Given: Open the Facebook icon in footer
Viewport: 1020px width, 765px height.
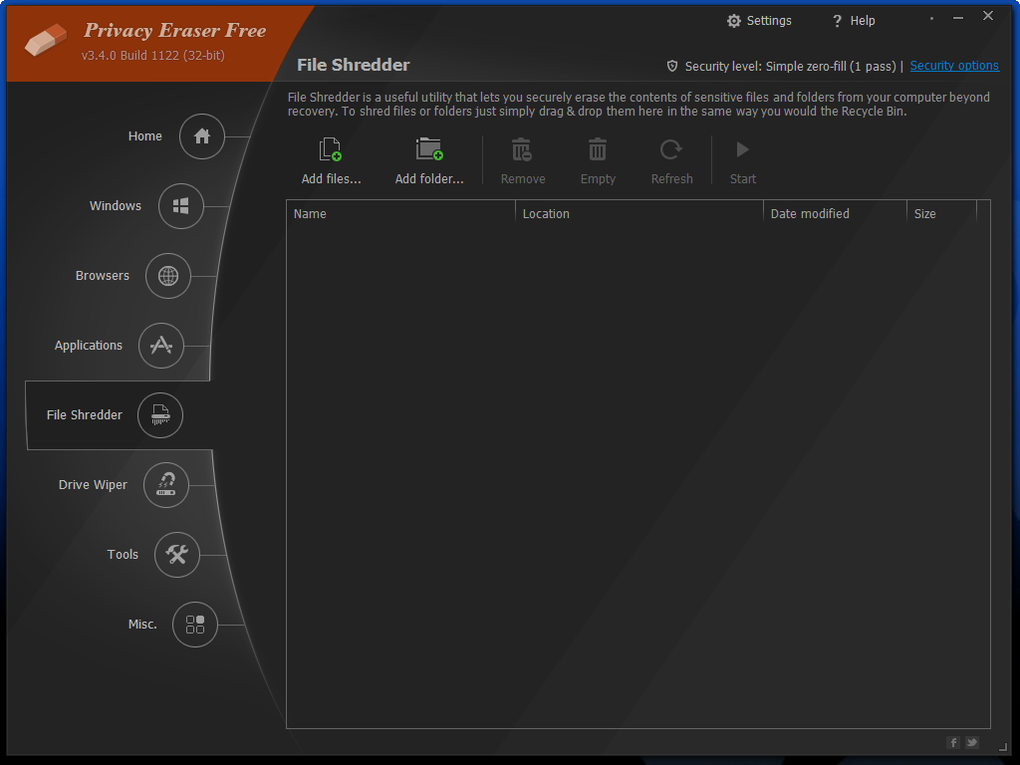Looking at the screenshot, I should [x=953, y=742].
